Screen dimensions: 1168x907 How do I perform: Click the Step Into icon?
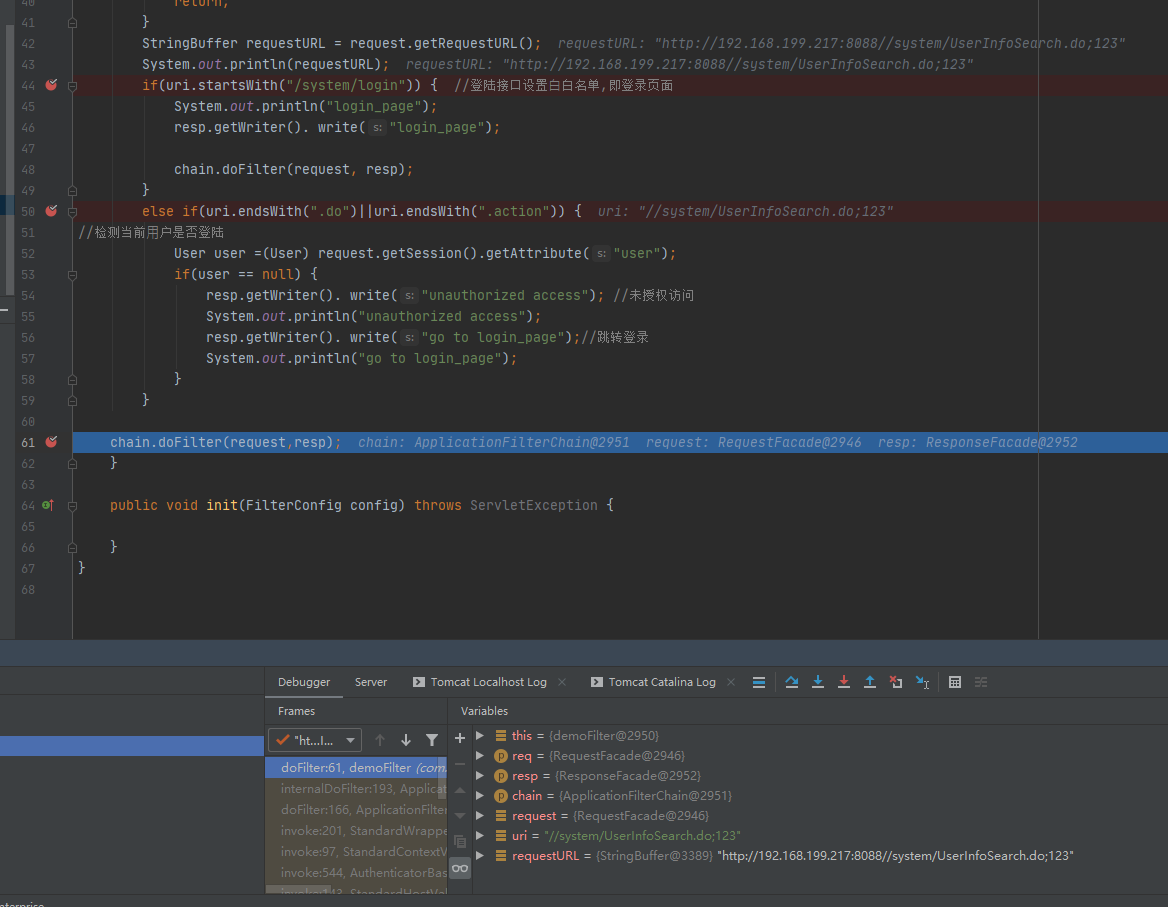click(x=818, y=682)
